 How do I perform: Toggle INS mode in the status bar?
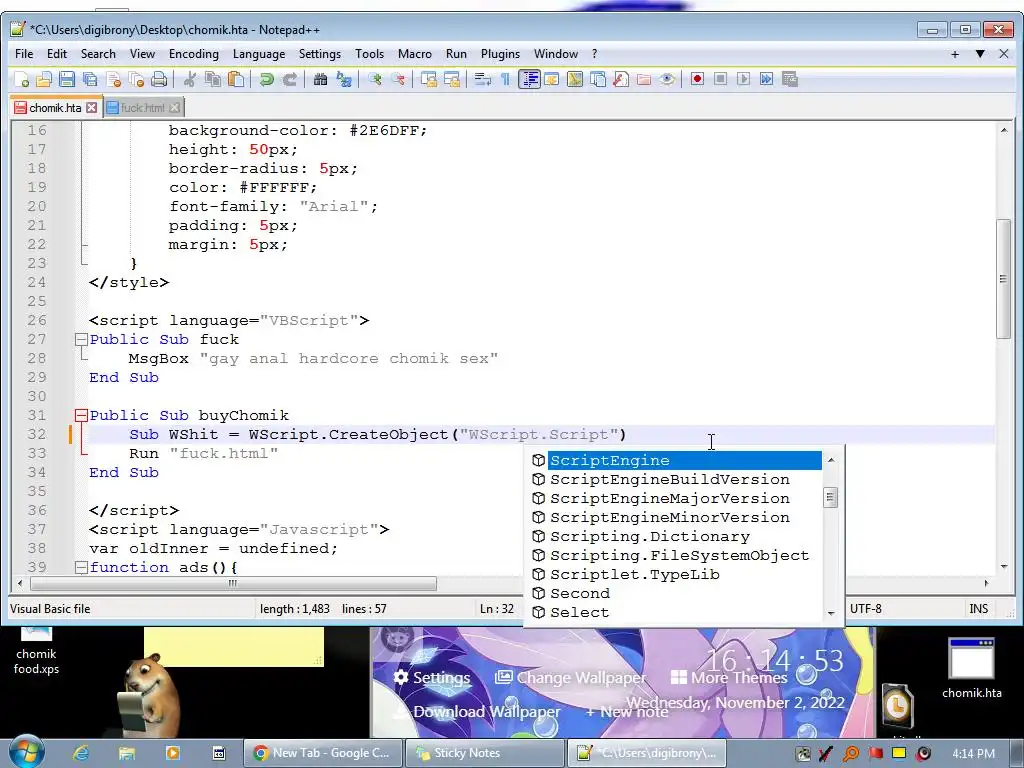[x=978, y=609]
